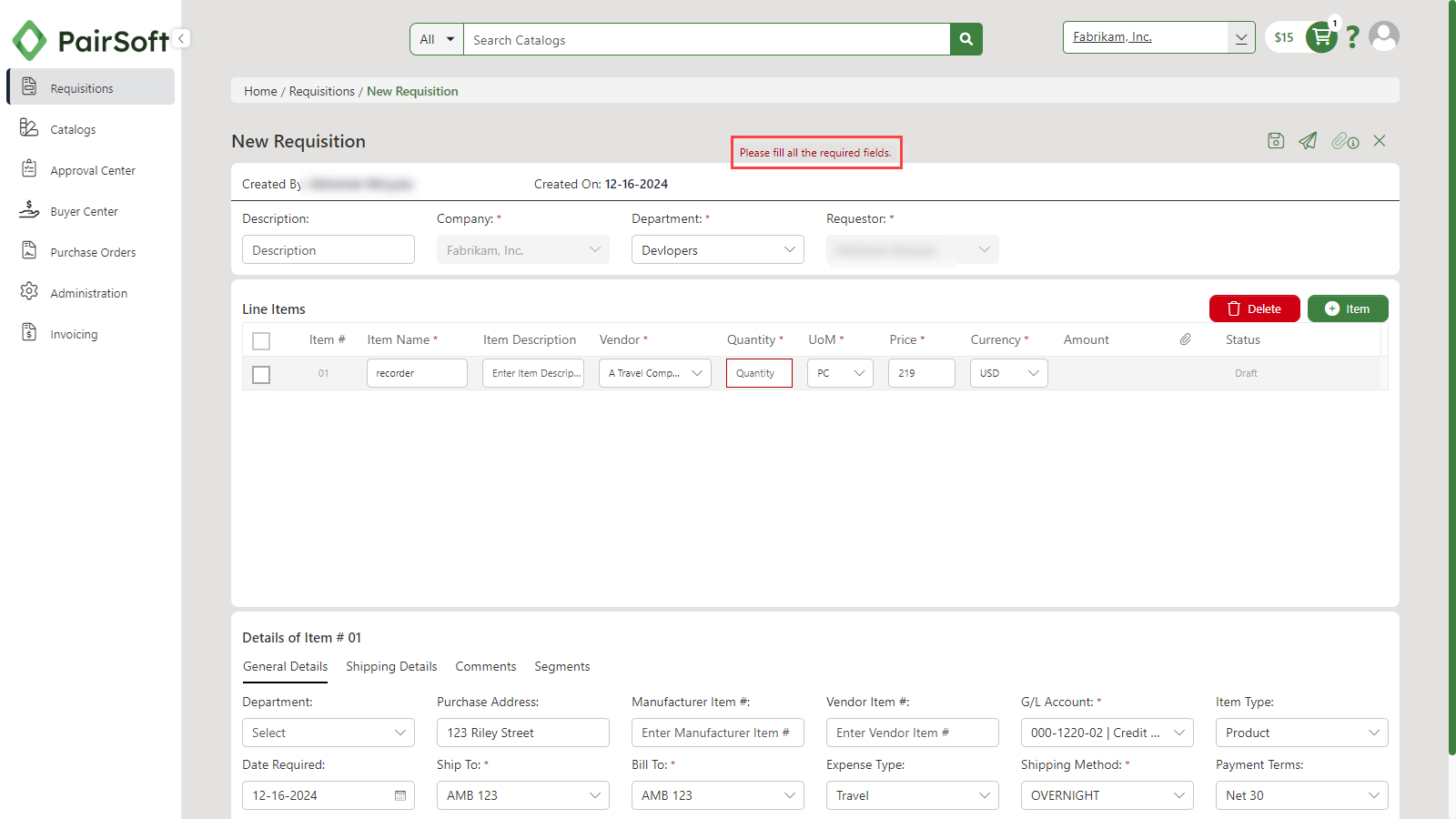
Task: Click the page vertical scrollbar
Action: (x=1451, y=378)
